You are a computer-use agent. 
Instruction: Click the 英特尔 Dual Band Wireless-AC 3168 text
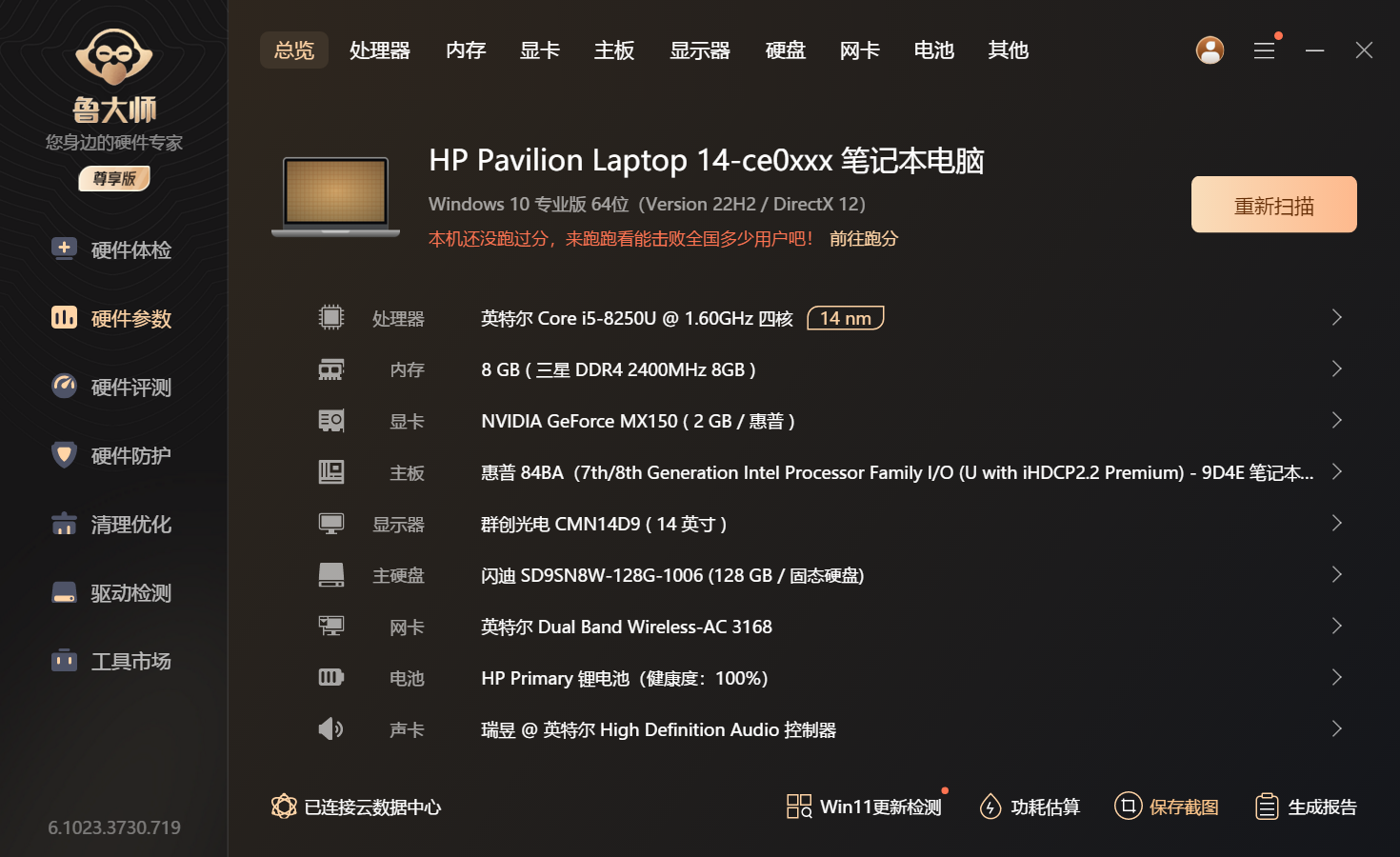tap(627, 627)
